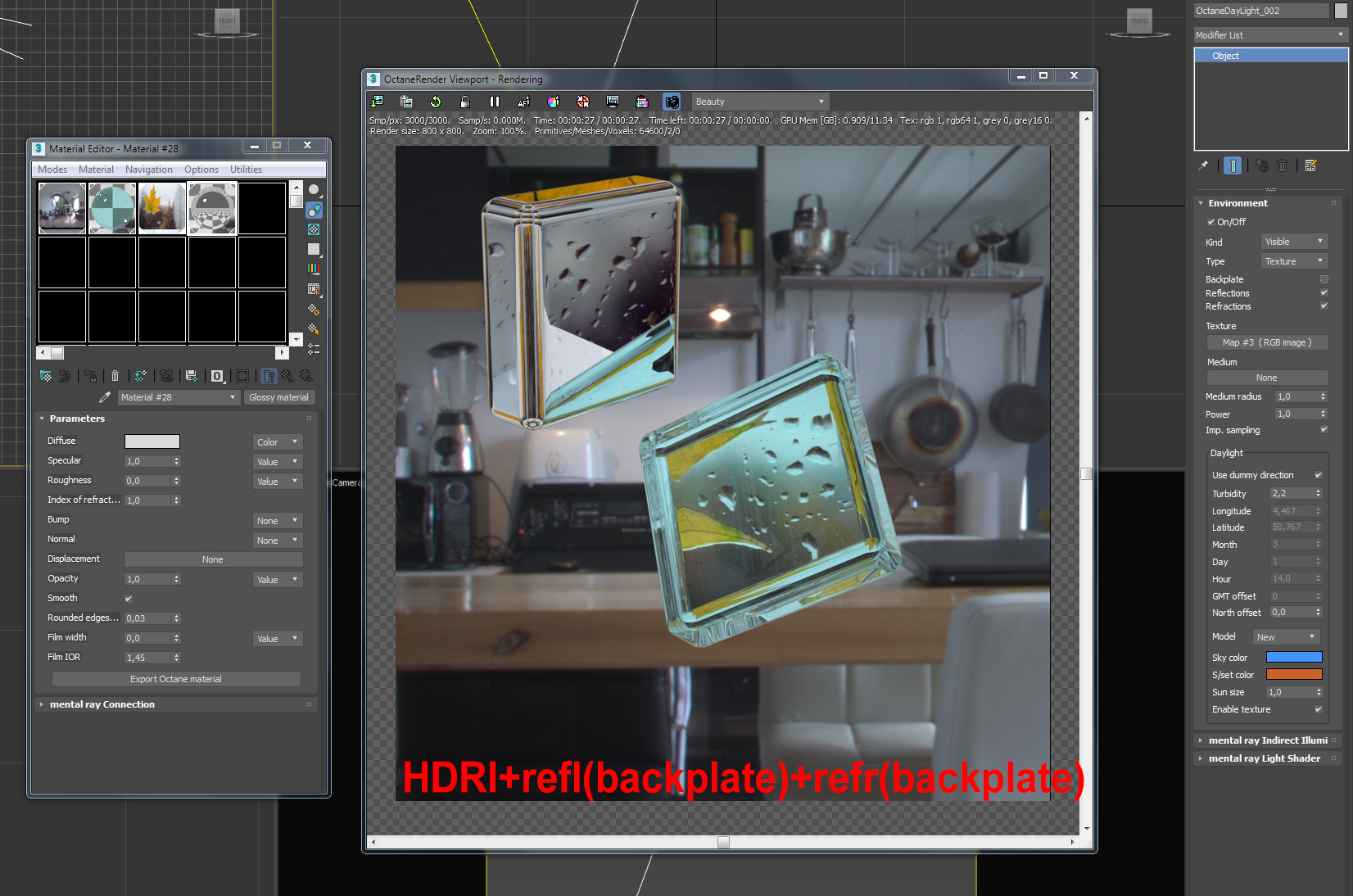Click the Restart render icon in Octane viewport
Screen dimensions: 1353x896
436,102
